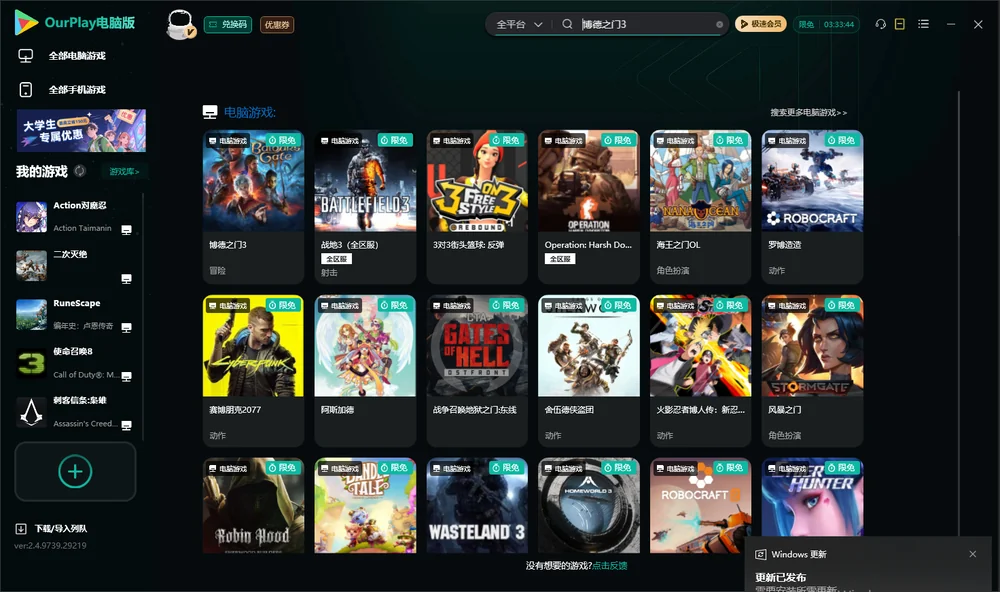The height and width of the screenshot is (592, 1000).
Task: Open RuneScape in my games list
Action: (75, 314)
